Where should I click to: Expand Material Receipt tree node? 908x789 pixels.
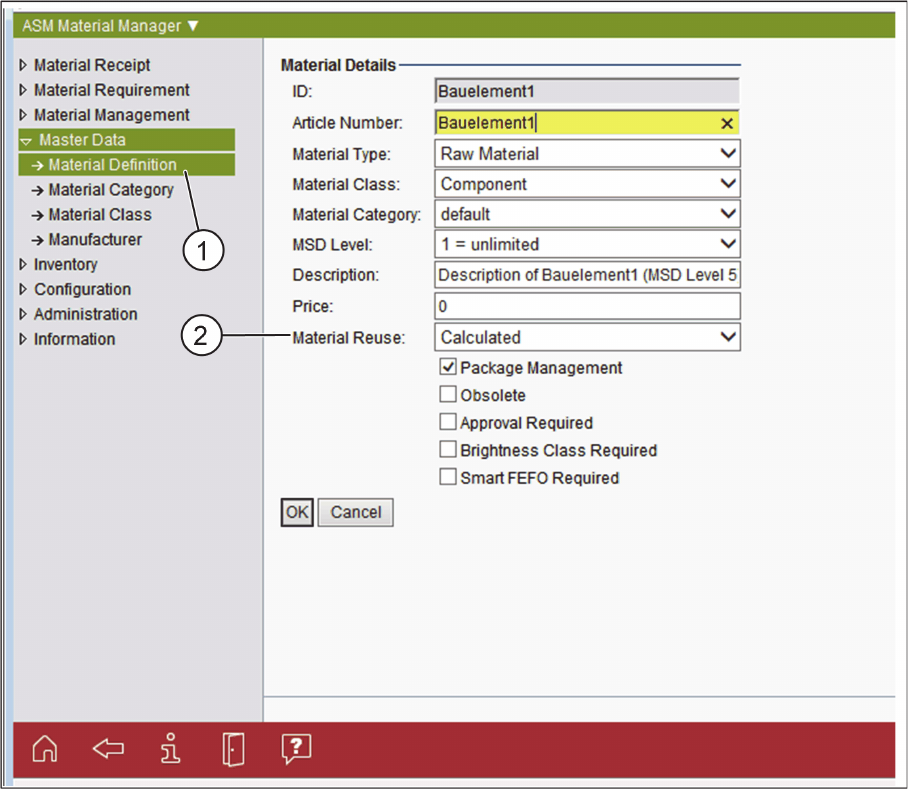23,65
